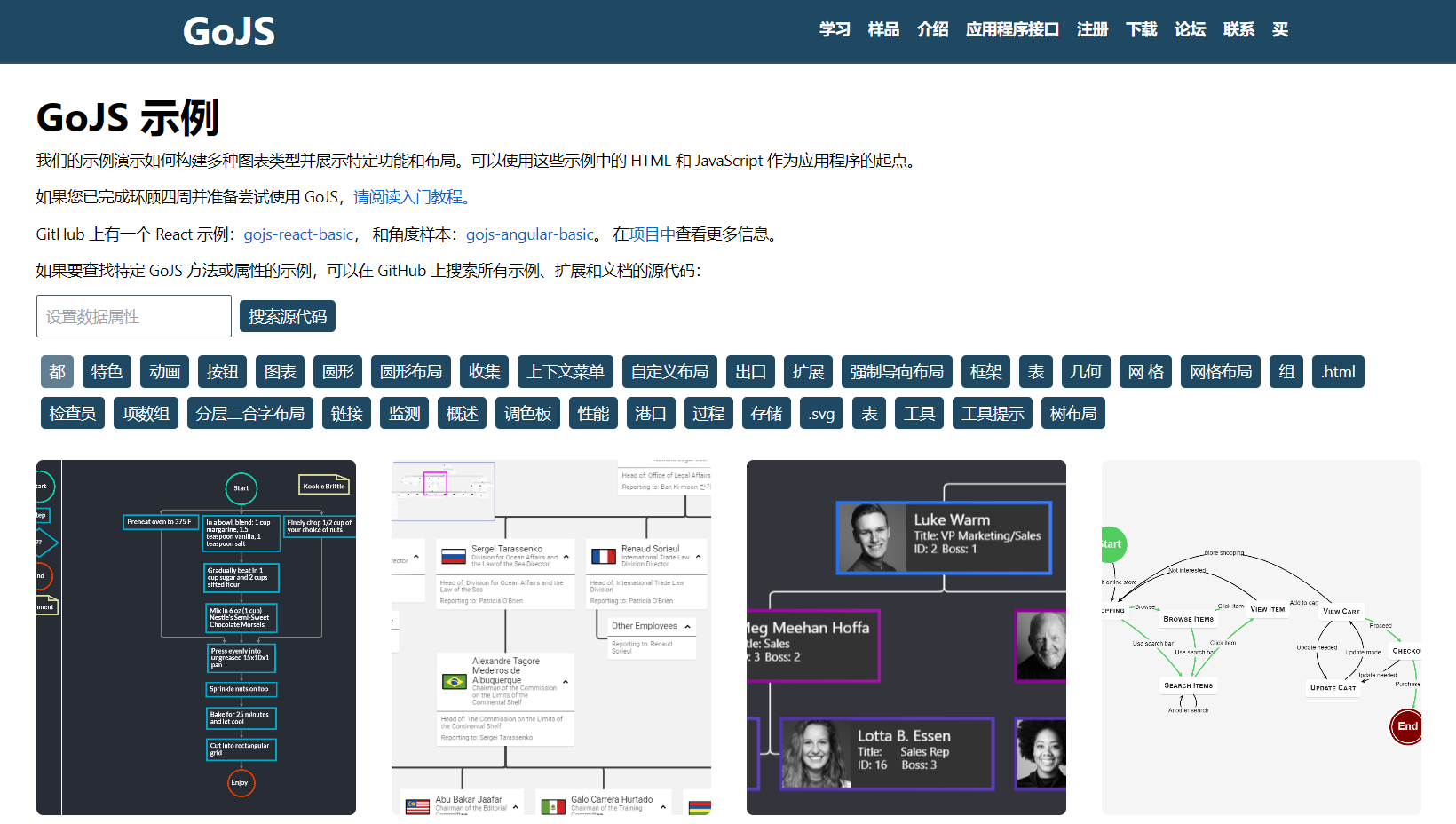Viewport: 1456px width, 824px height.
Task: Click the 搜索源代码 button
Action: [x=287, y=315]
